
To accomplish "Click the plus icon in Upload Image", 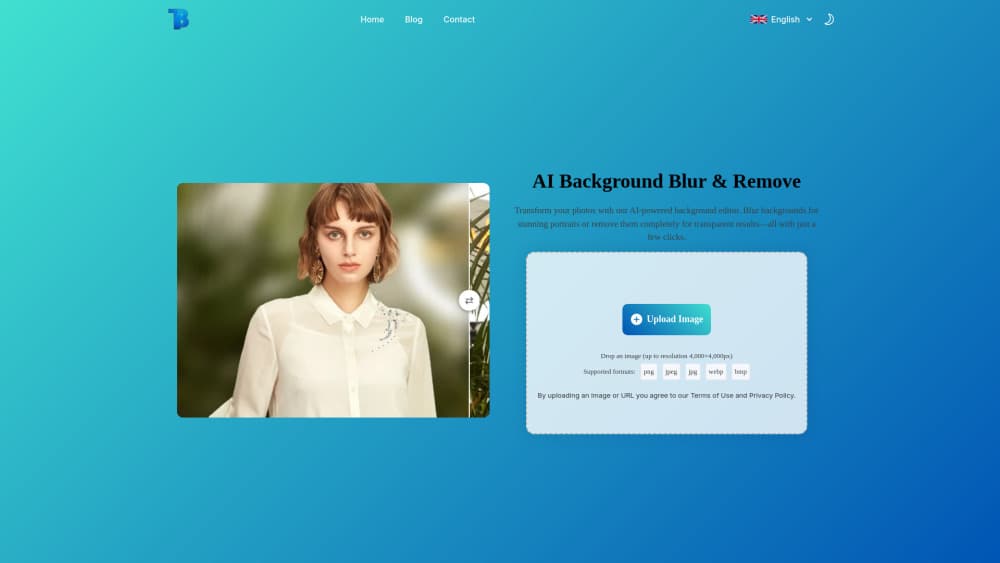I will (x=636, y=319).
